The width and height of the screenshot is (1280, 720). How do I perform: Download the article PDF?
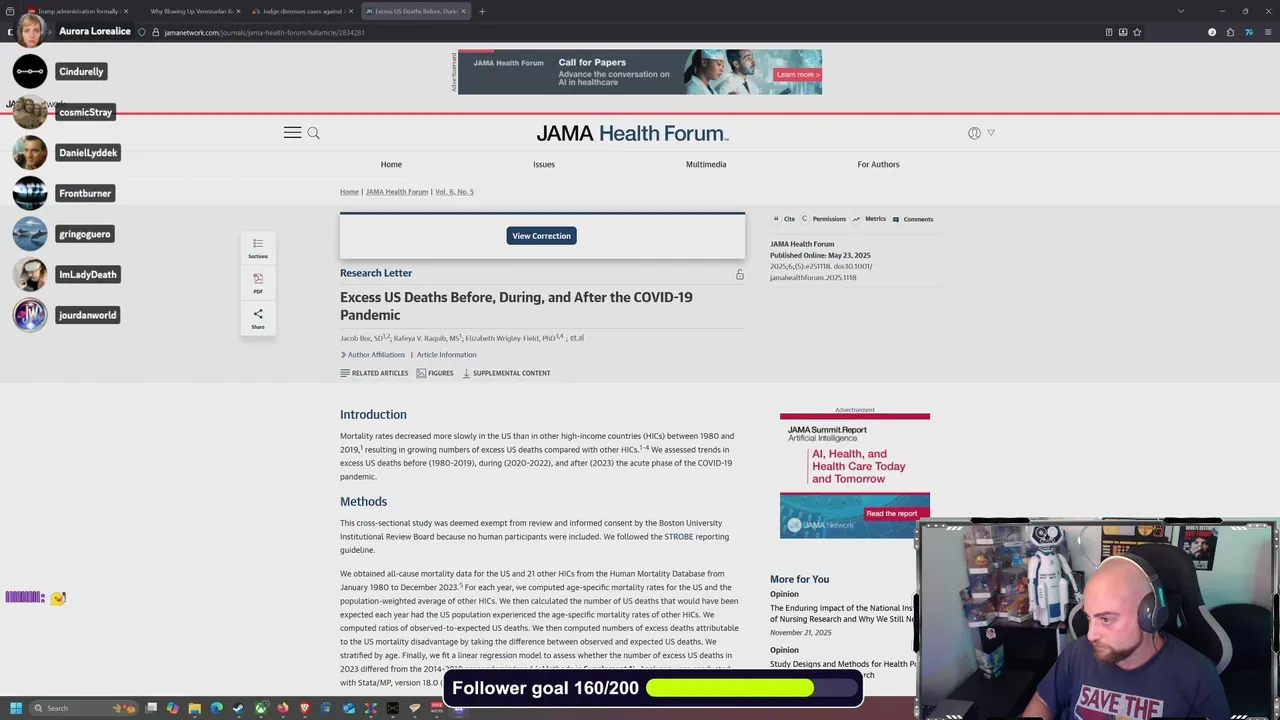[258, 284]
